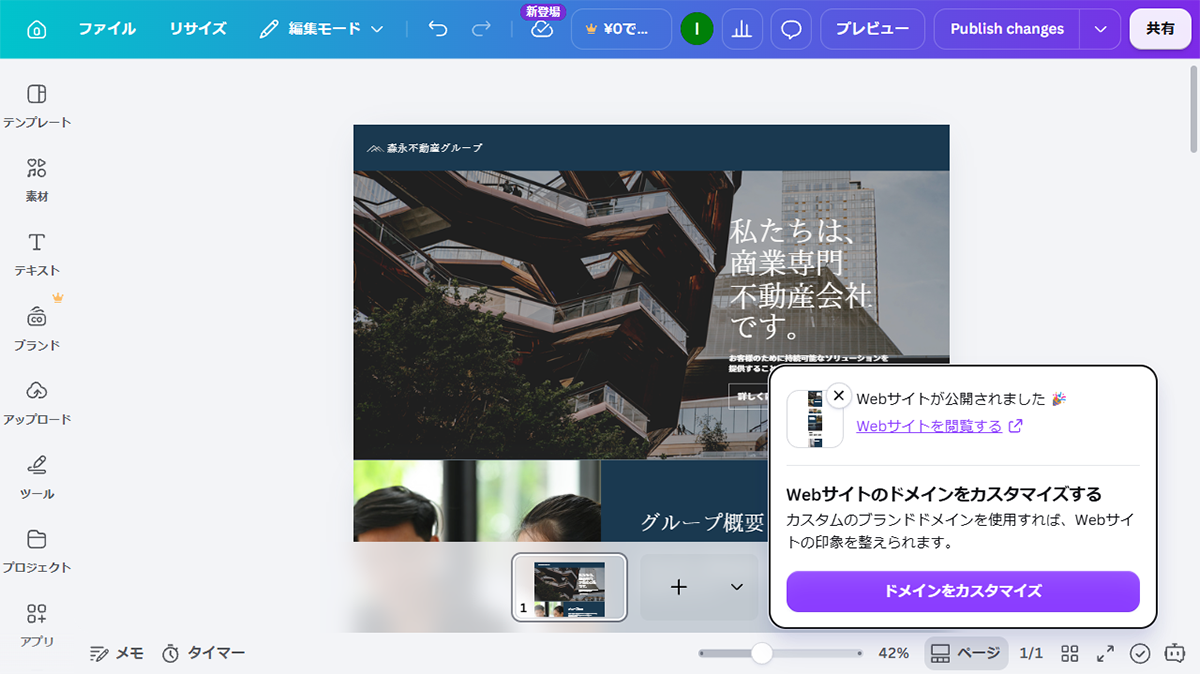Viewport: 1200px width, 674px height.
Task: Undo the last action
Action: pyautogui.click(x=438, y=29)
